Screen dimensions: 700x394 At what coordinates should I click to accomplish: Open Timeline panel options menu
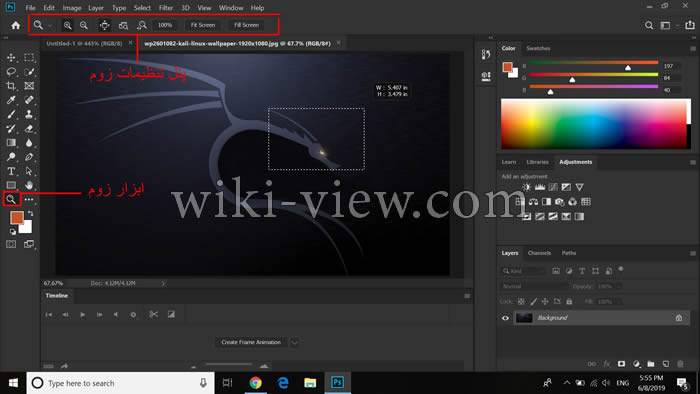tap(467, 296)
